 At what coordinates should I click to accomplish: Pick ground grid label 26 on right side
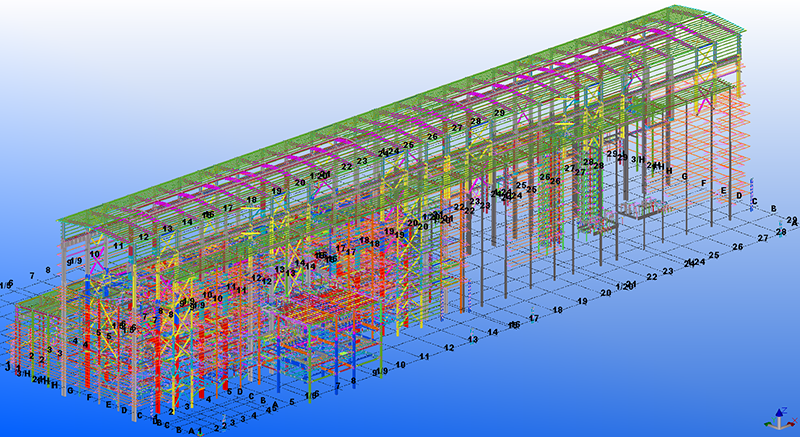click(738, 247)
